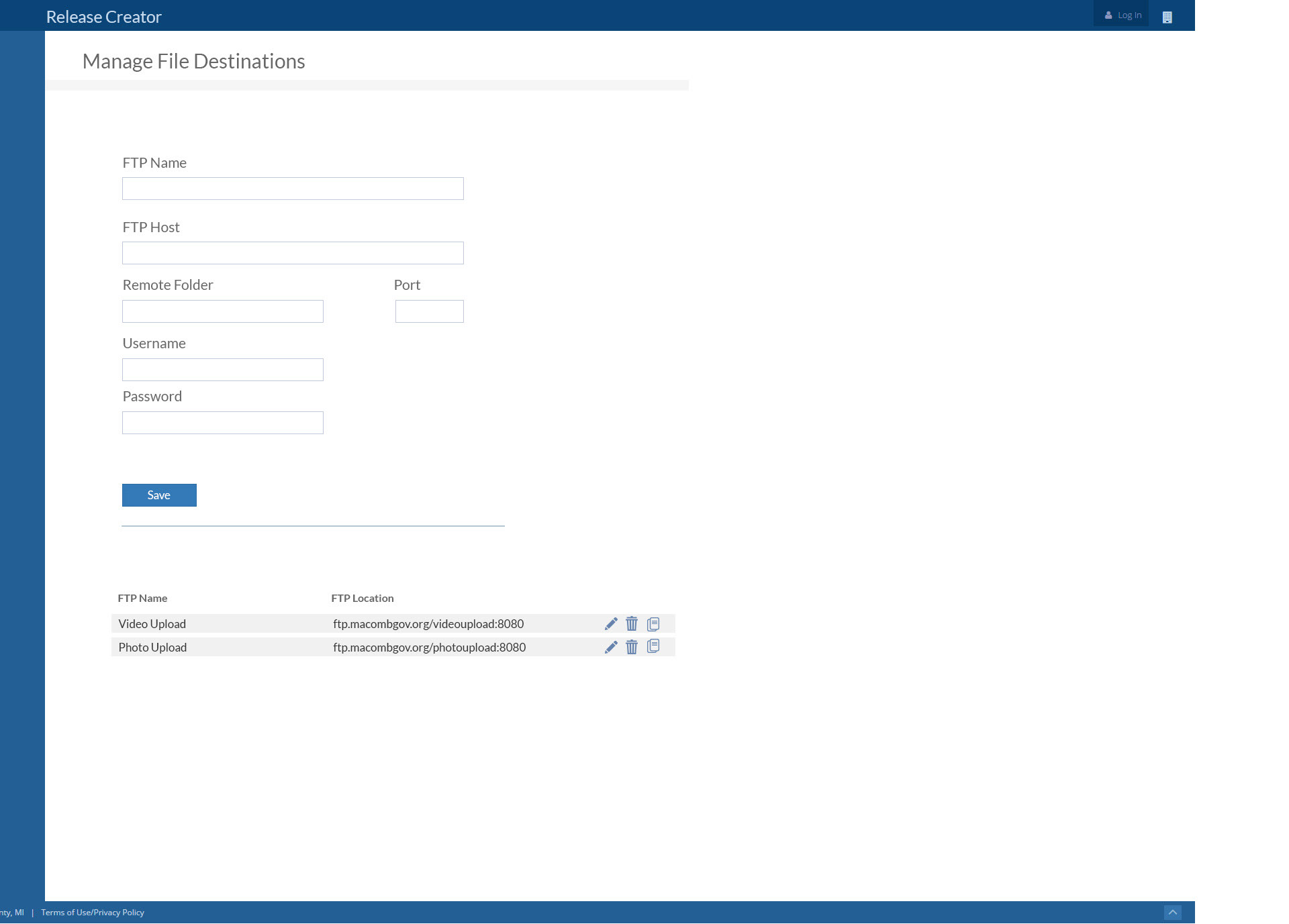Viewport: 1289px width, 924px height.
Task: Delete the Video Upload FTP destination
Action: 632,624
